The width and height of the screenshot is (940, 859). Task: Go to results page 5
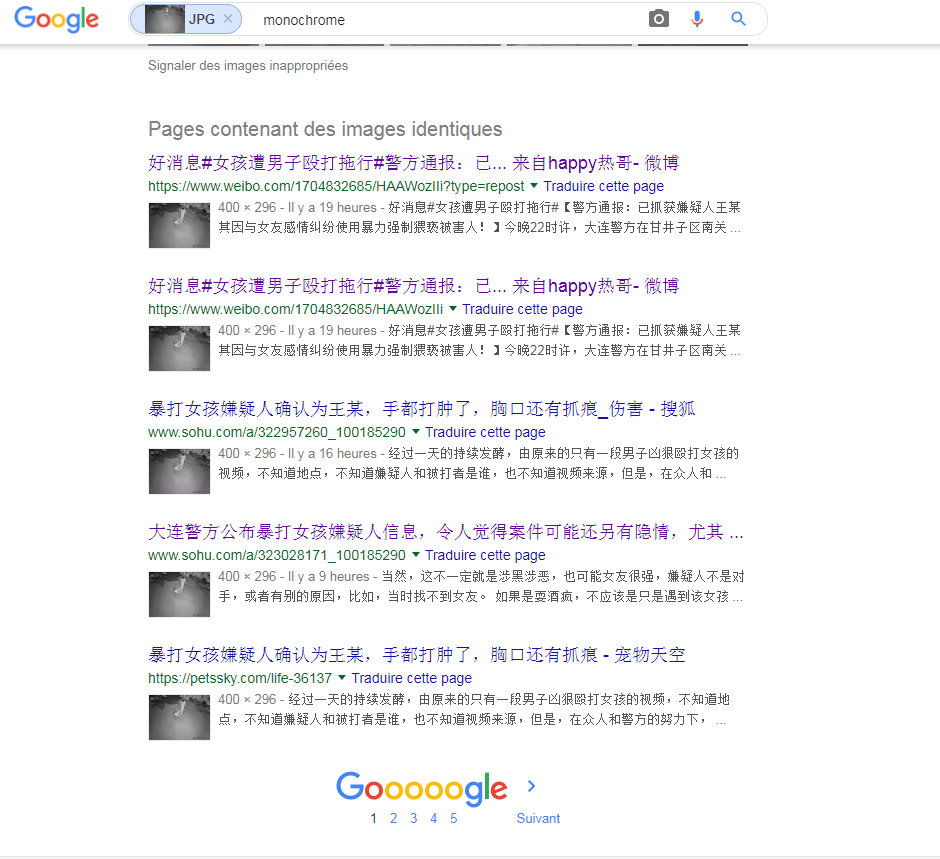point(453,818)
